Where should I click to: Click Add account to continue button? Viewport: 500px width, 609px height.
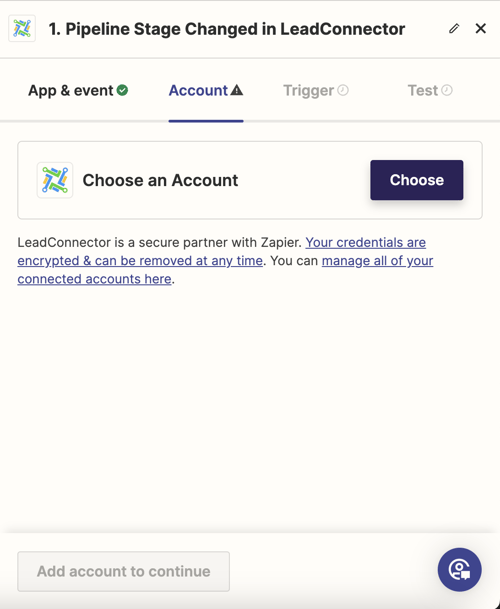pos(124,571)
